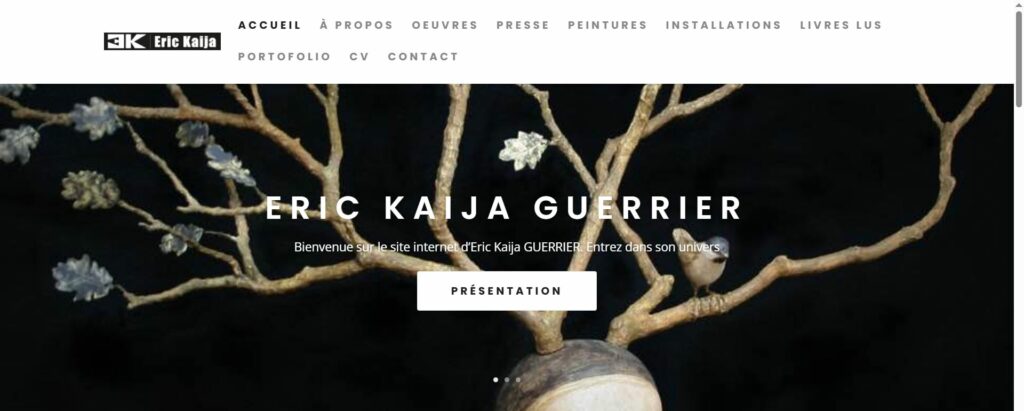Open the Oeuvres menu item

pyautogui.click(x=445, y=25)
